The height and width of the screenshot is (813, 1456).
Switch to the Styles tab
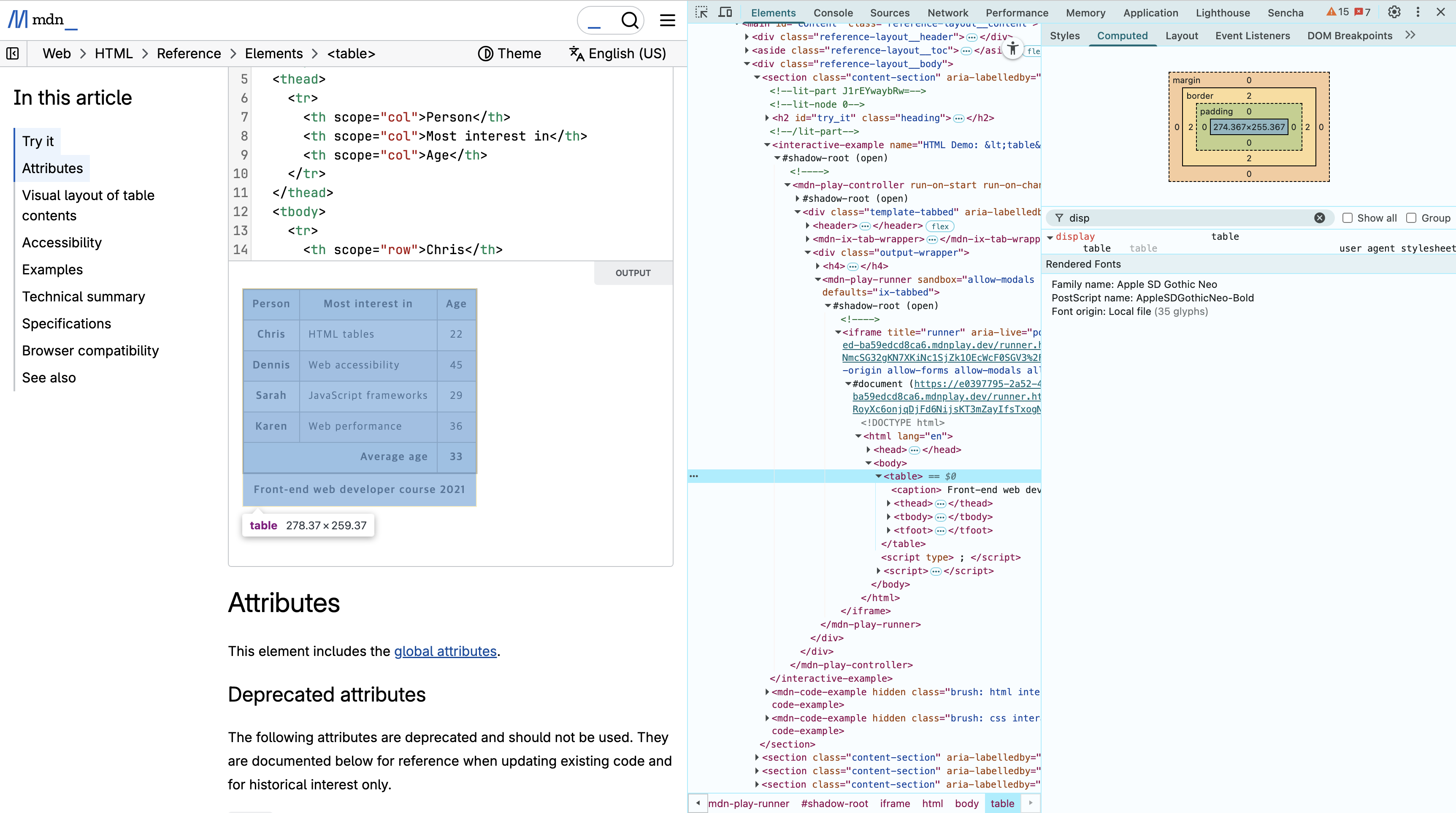[x=1064, y=35]
